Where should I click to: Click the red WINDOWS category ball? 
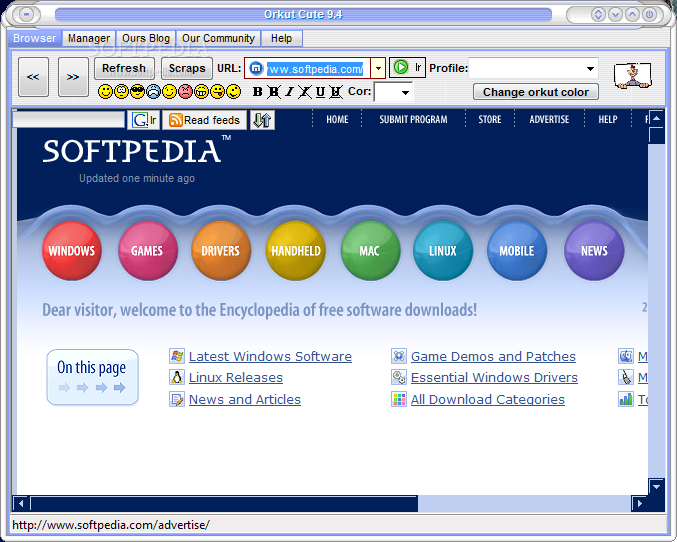point(72,250)
